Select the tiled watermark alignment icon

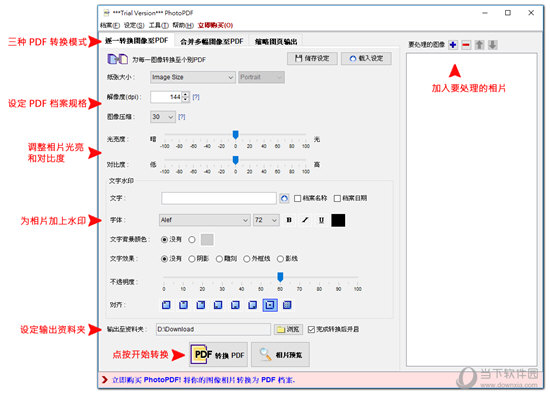(287, 305)
